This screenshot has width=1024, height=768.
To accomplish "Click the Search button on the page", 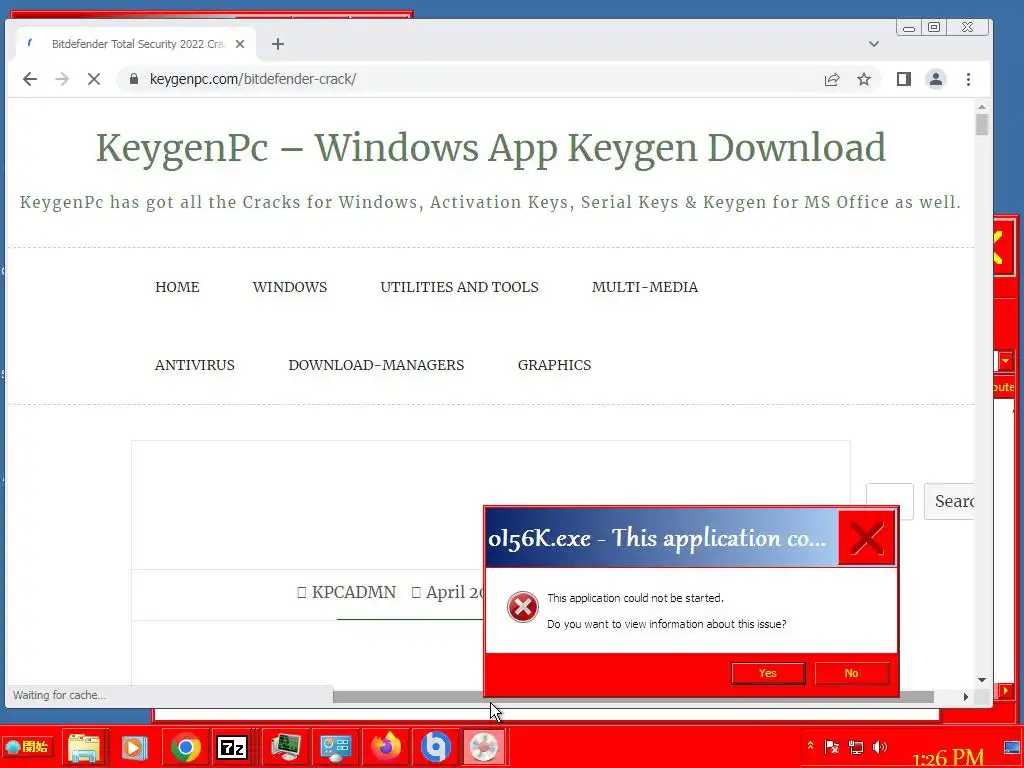I will (x=950, y=501).
